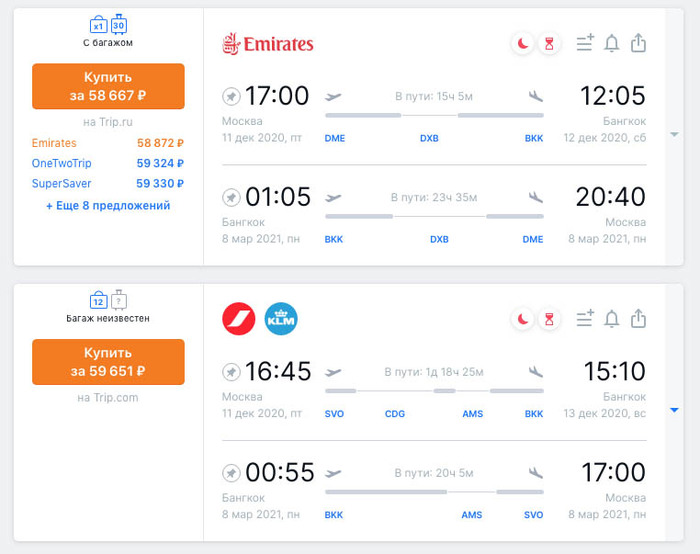The width and height of the screenshot is (700, 554).
Task: Pin the 17:00 Moscow departure flight
Action: pos(231,96)
